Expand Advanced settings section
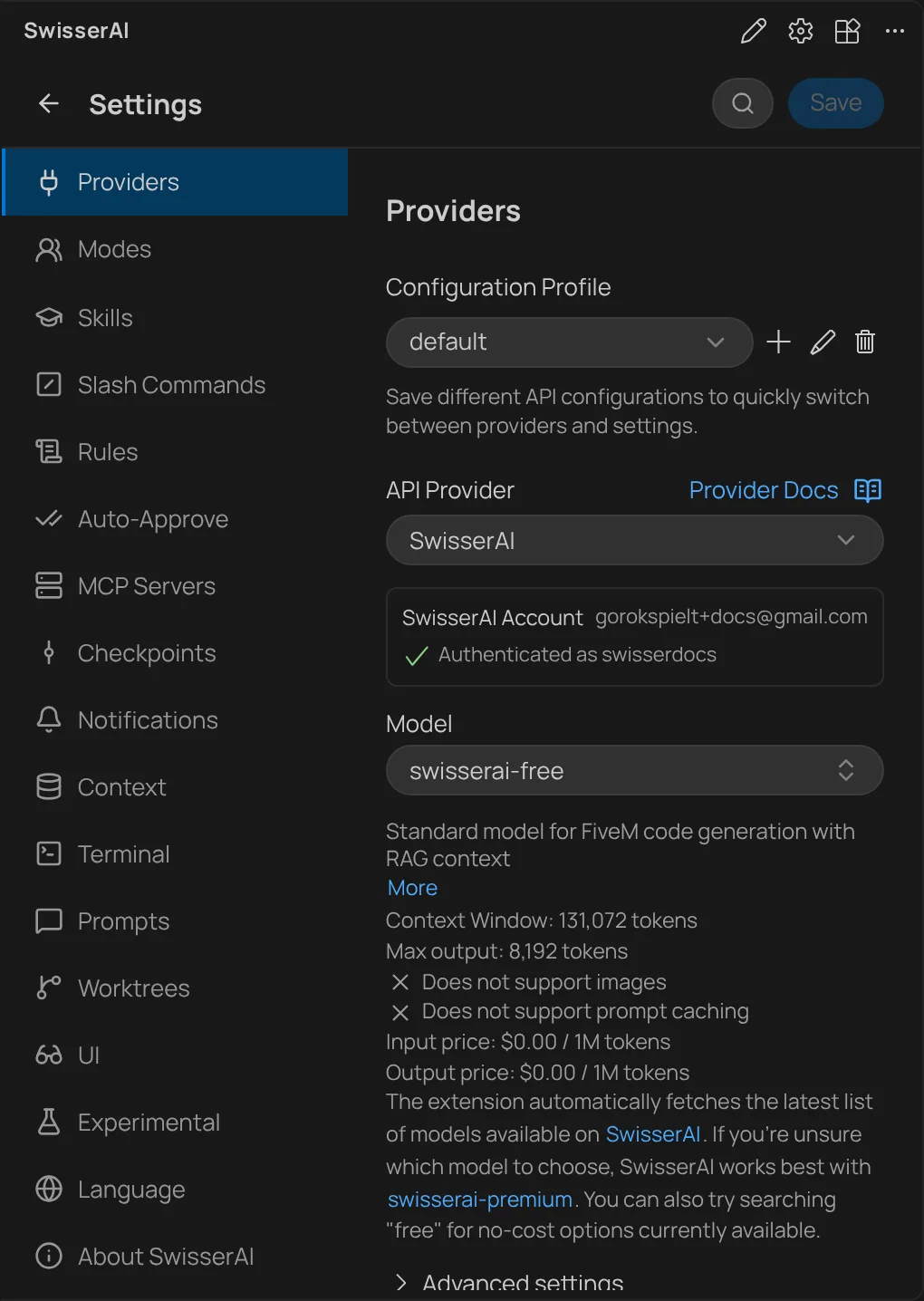The height and width of the screenshot is (1301, 924). click(x=510, y=1282)
